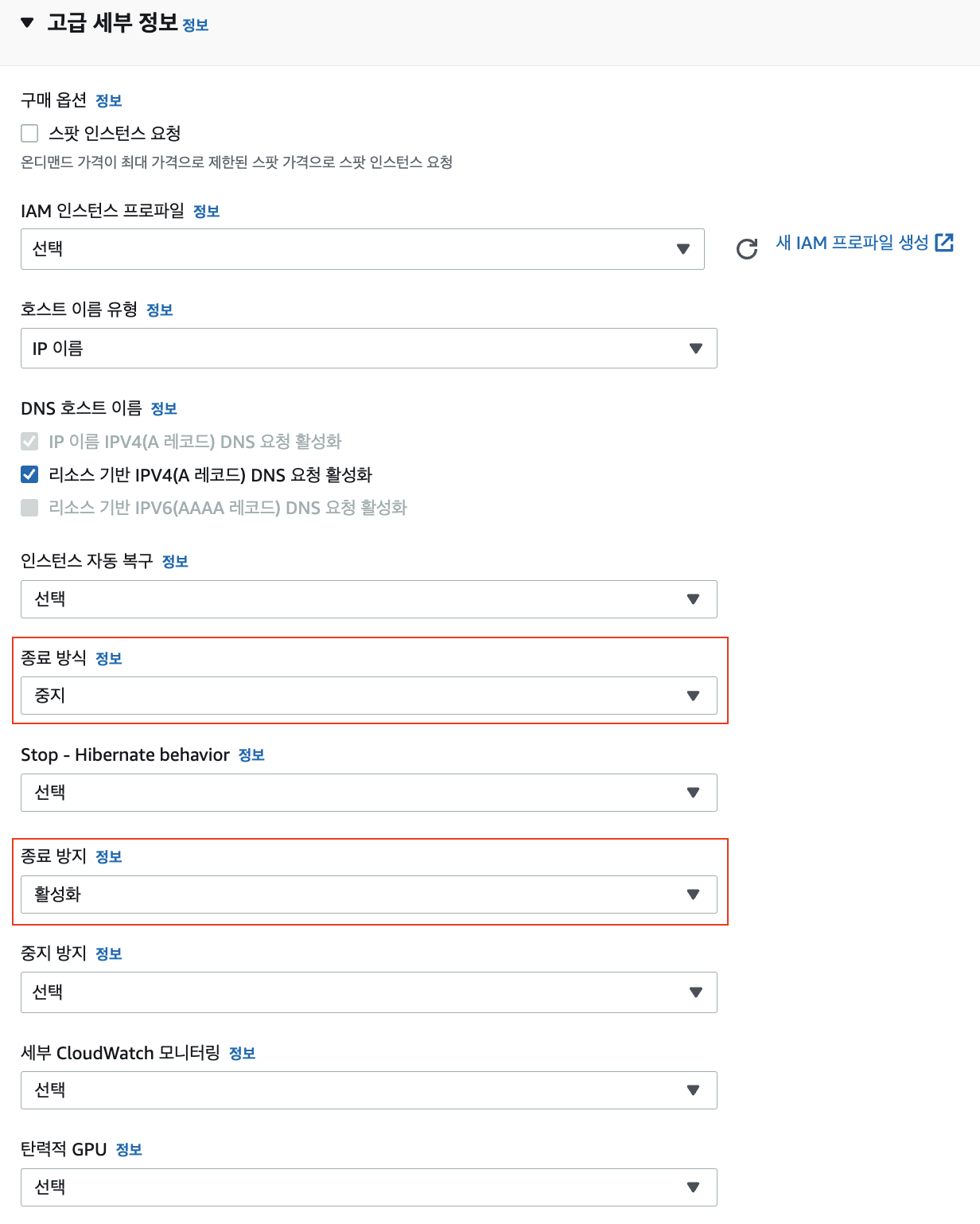Image resolution: width=980 pixels, height=1224 pixels.
Task: Open the 종료 방식 dropdown set to 중지
Action: point(368,696)
